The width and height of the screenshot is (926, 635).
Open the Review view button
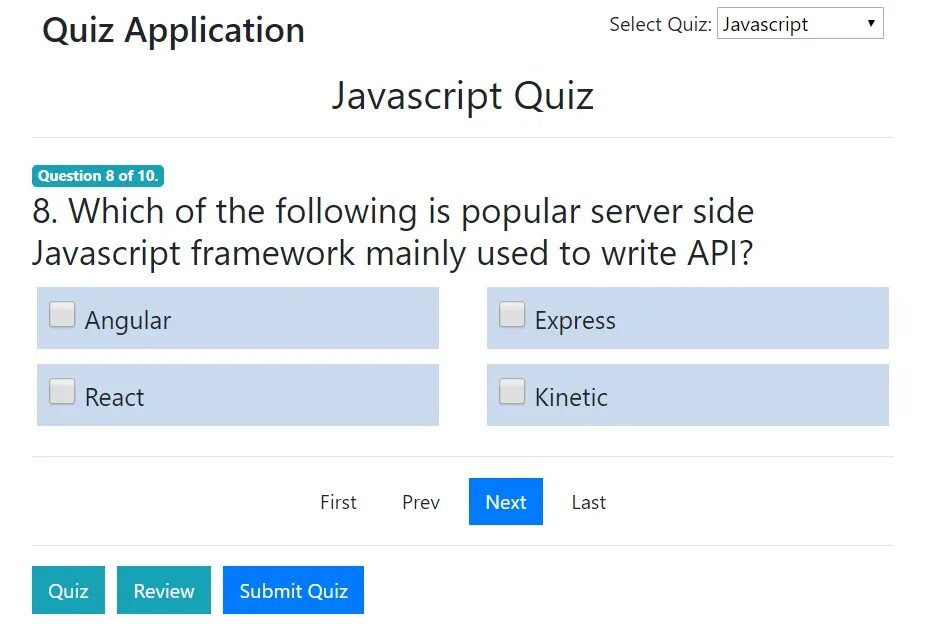tap(164, 590)
